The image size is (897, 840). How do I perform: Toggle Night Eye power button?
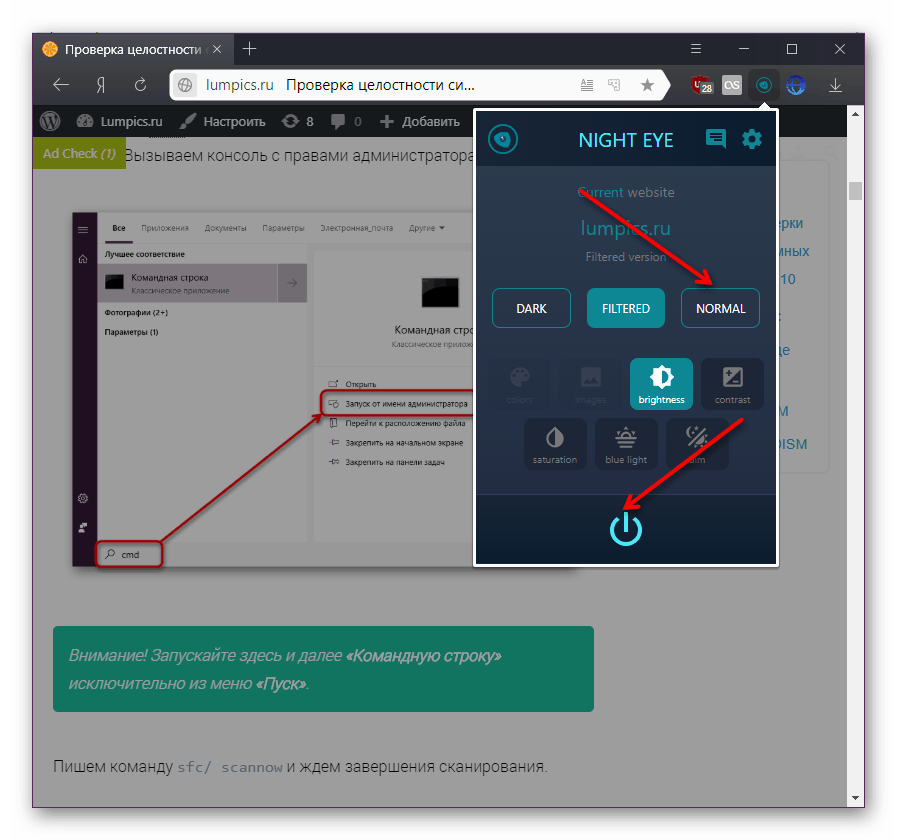(626, 528)
